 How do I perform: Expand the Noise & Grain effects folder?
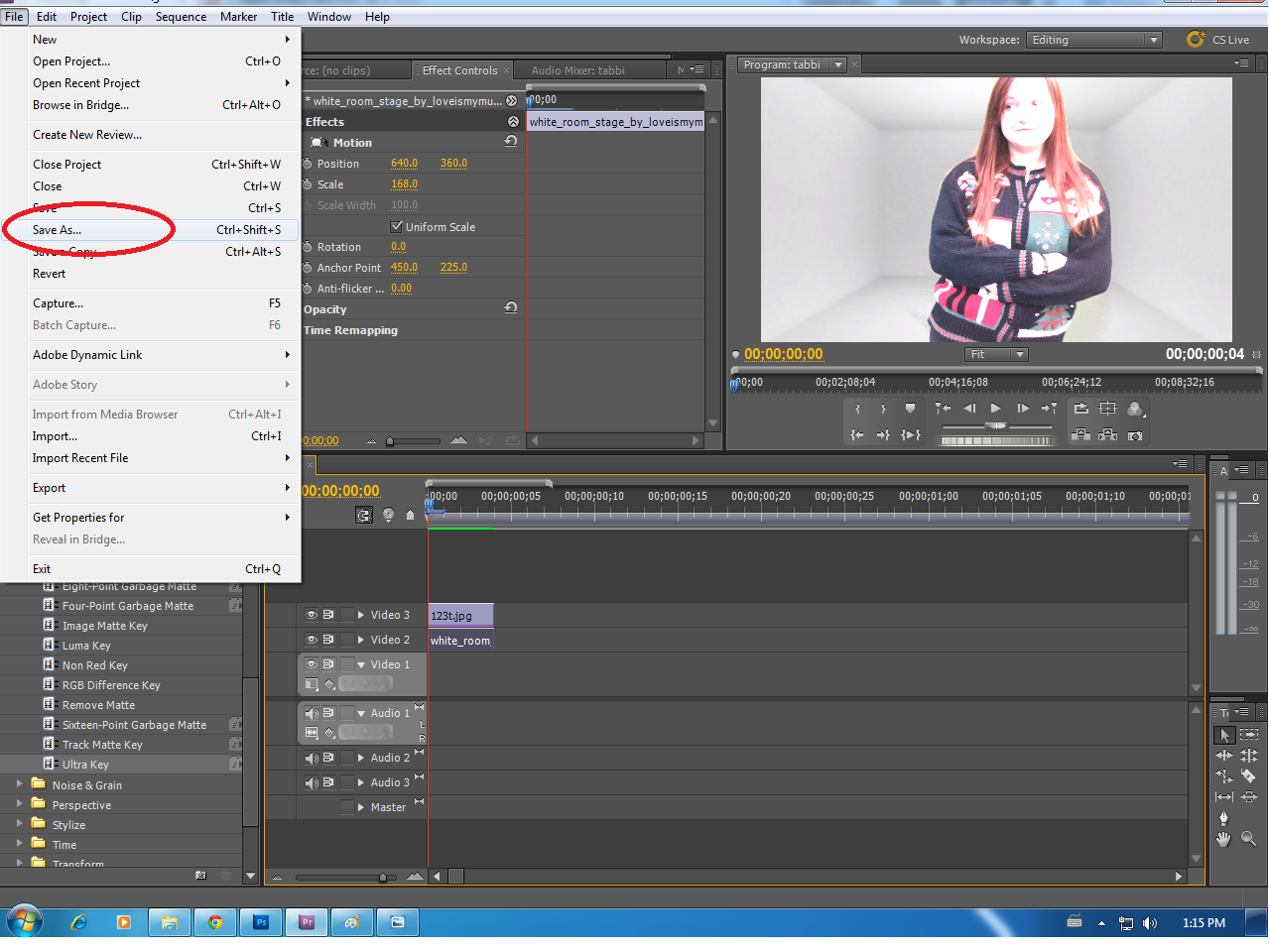pyautogui.click(x=19, y=783)
